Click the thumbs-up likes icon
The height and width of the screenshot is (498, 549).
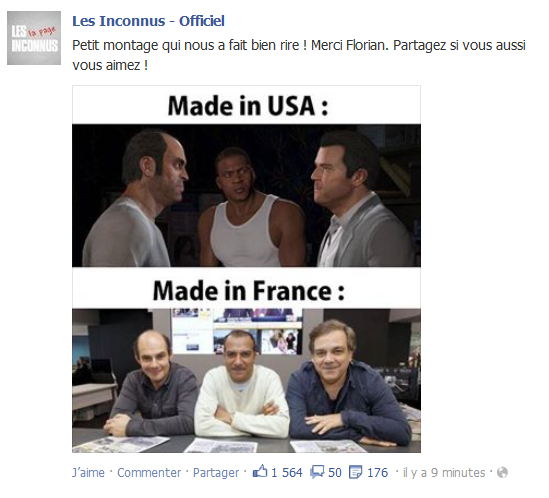(260, 471)
